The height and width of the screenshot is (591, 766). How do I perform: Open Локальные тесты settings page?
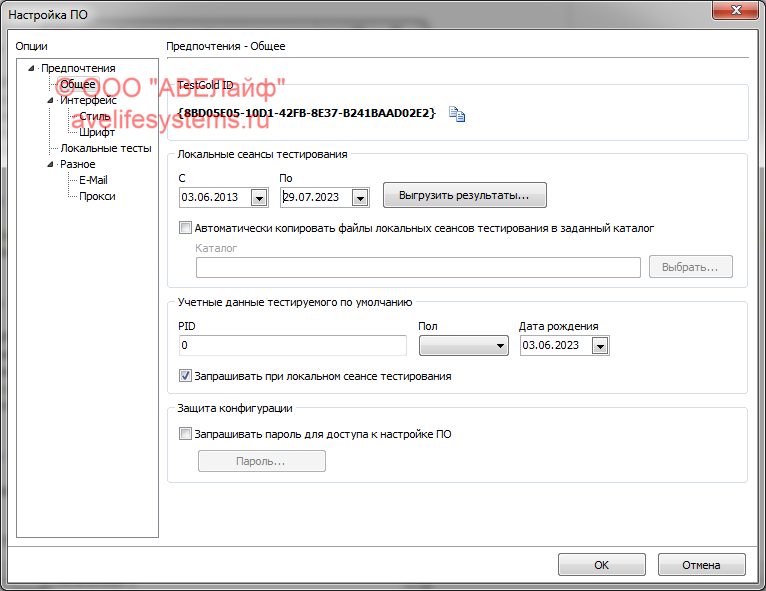tap(106, 148)
